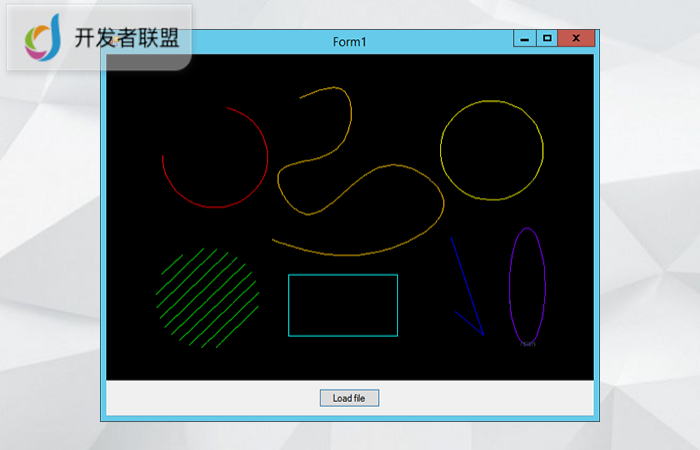700x450 pixels.
Task: Minimize the Form1 window
Action: click(525, 39)
